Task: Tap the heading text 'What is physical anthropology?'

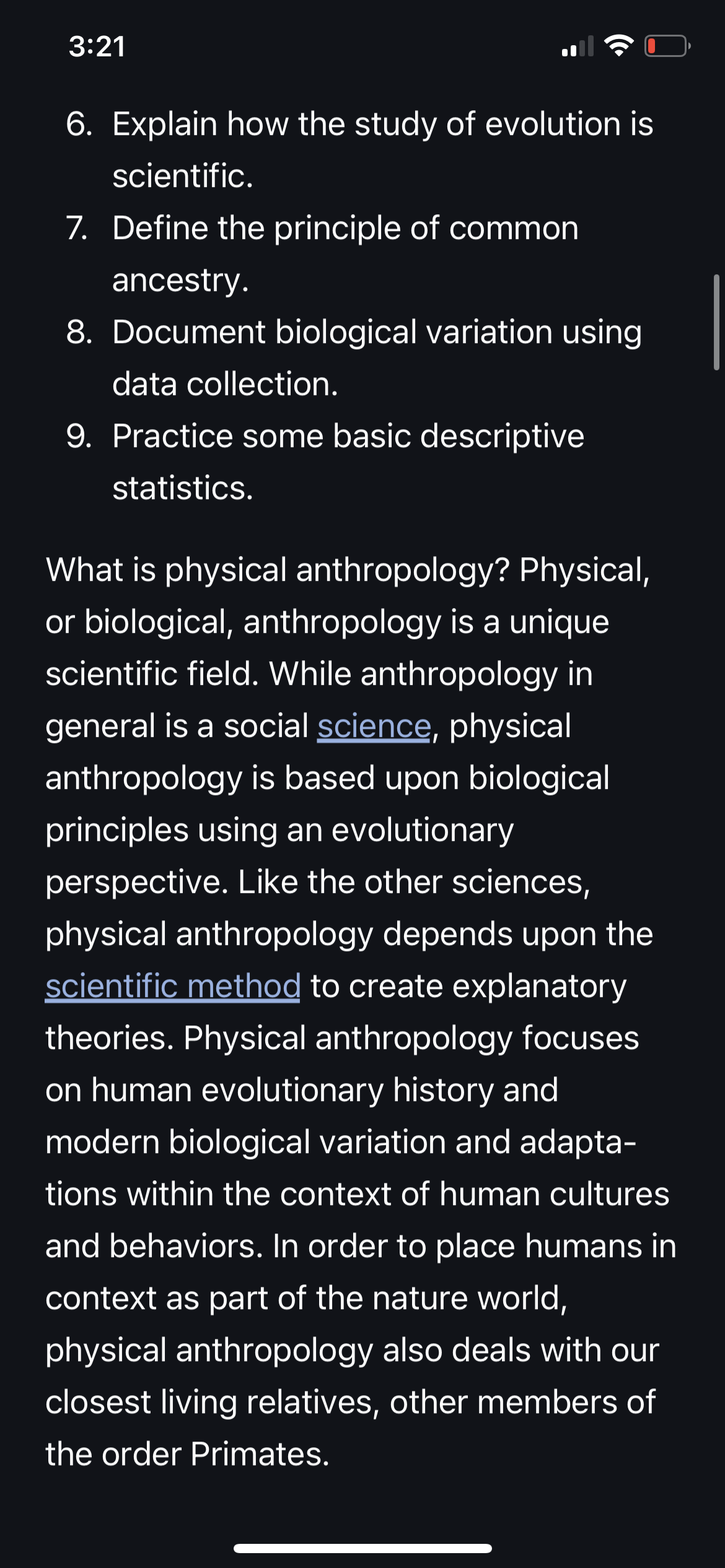Action: click(x=278, y=570)
